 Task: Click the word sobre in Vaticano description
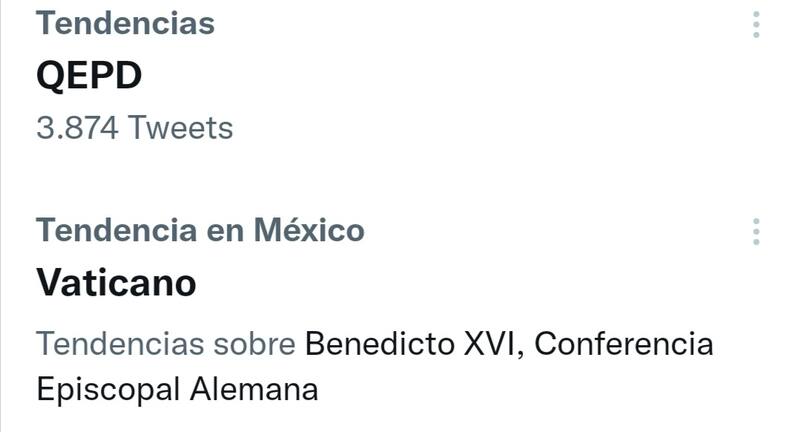[255, 344]
